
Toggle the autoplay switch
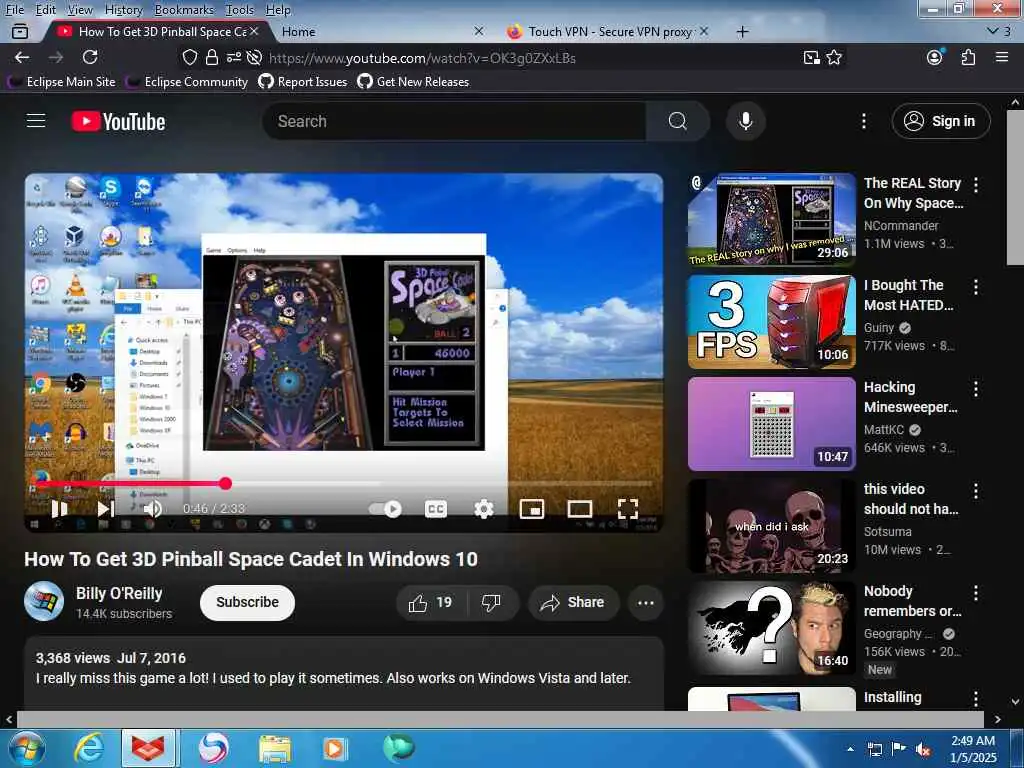pos(385,509)
